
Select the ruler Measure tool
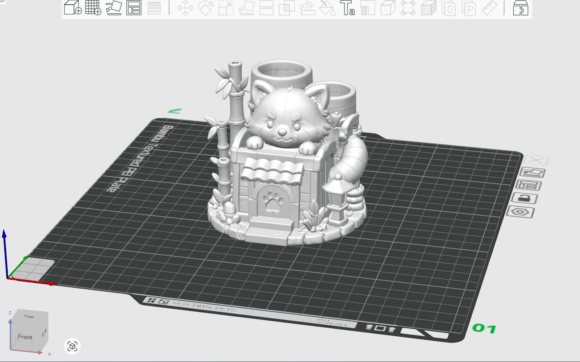(x=489, y=7)
